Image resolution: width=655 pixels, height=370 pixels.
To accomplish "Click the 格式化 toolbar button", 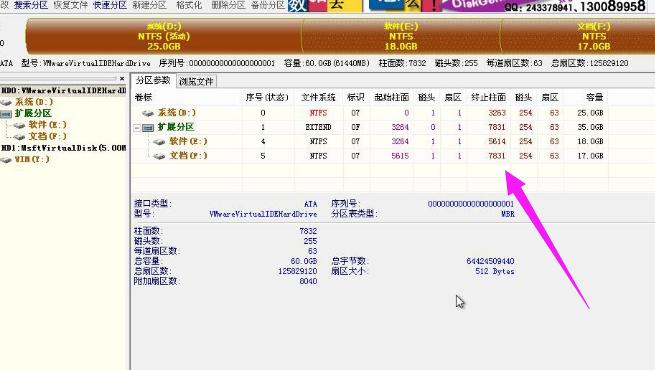I will point(189,5).
